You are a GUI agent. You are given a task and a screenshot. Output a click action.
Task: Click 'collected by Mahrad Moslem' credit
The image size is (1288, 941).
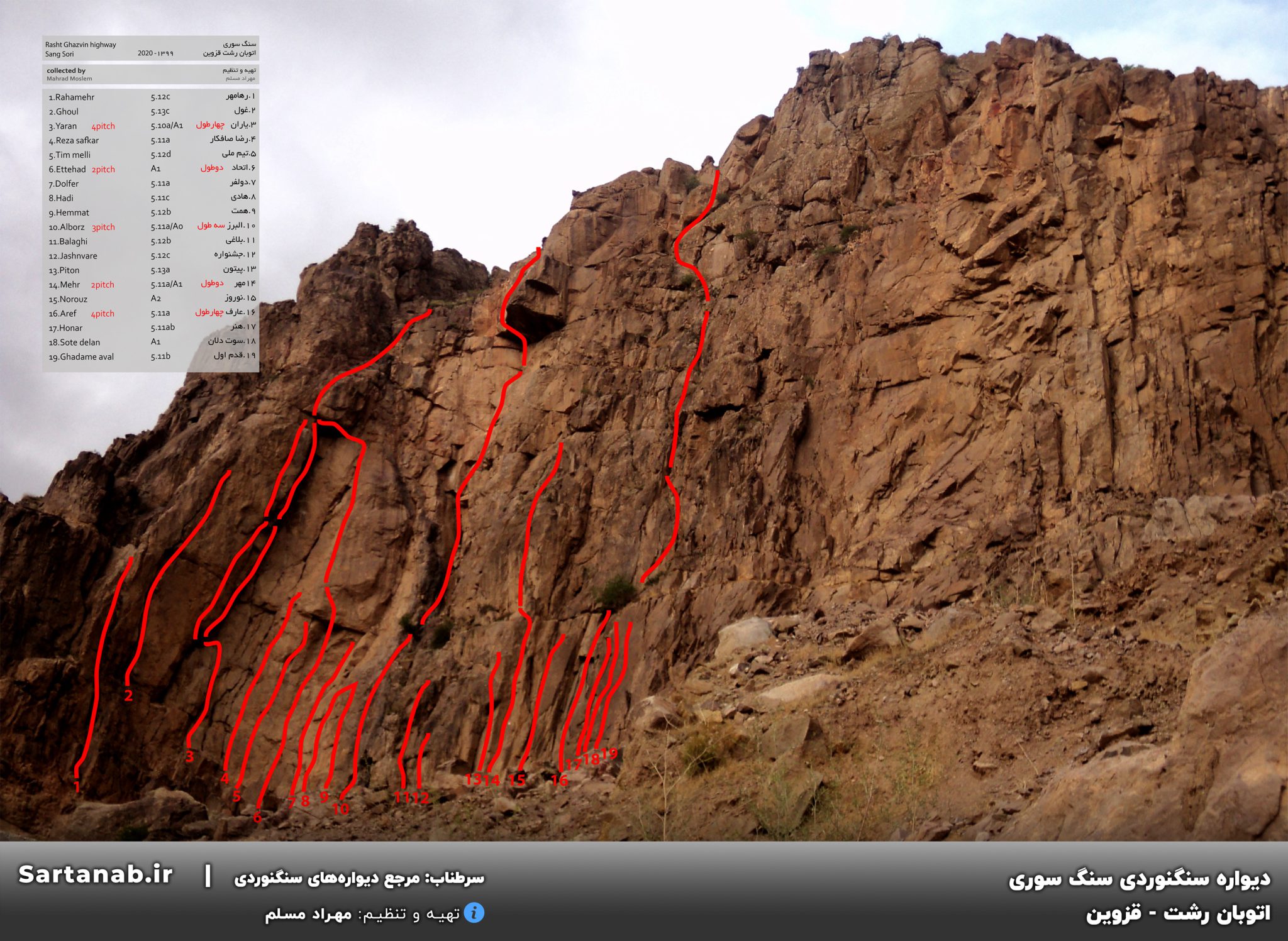69,74
